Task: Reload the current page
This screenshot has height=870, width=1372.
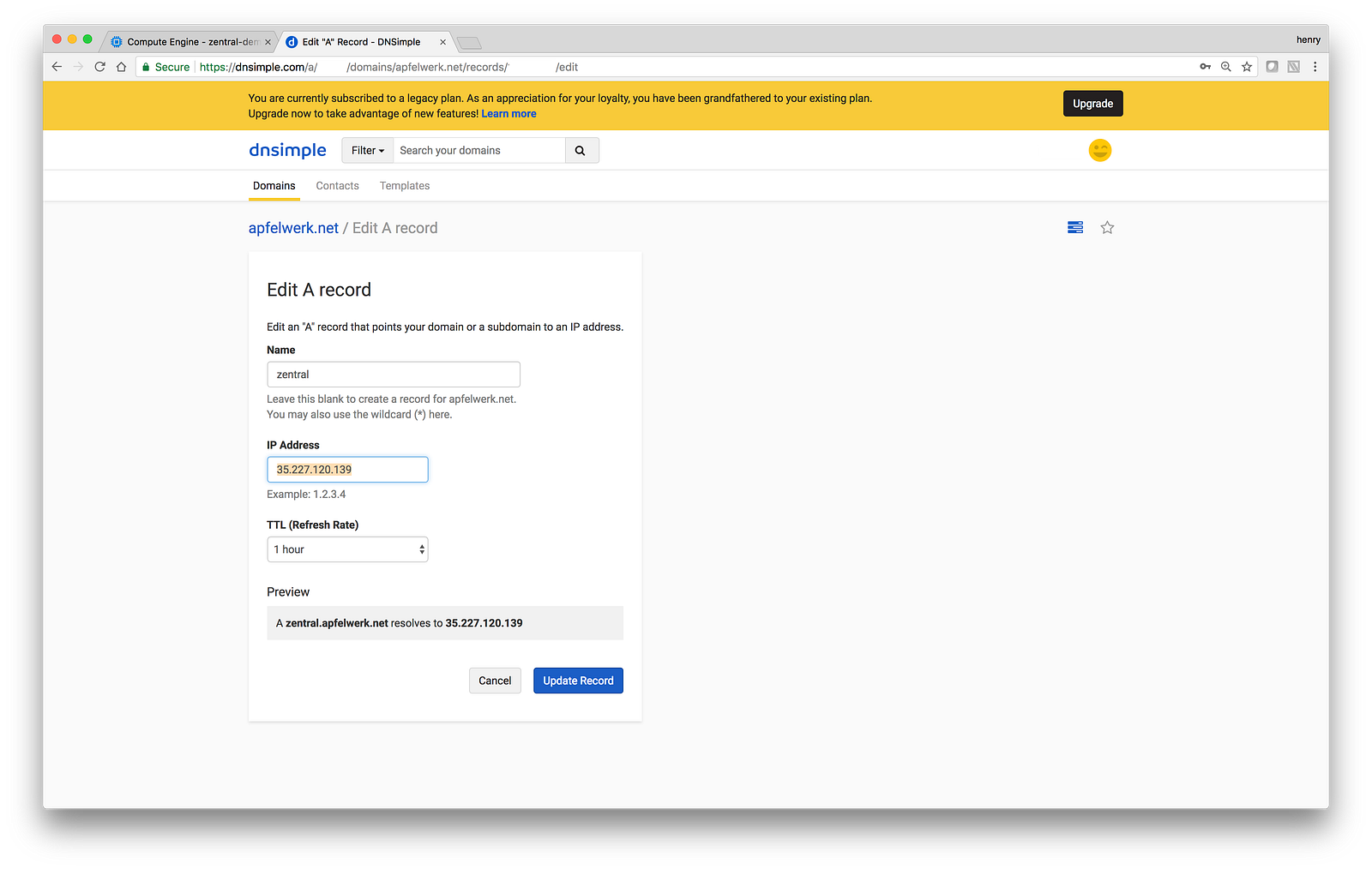Action: click(99, 67)
